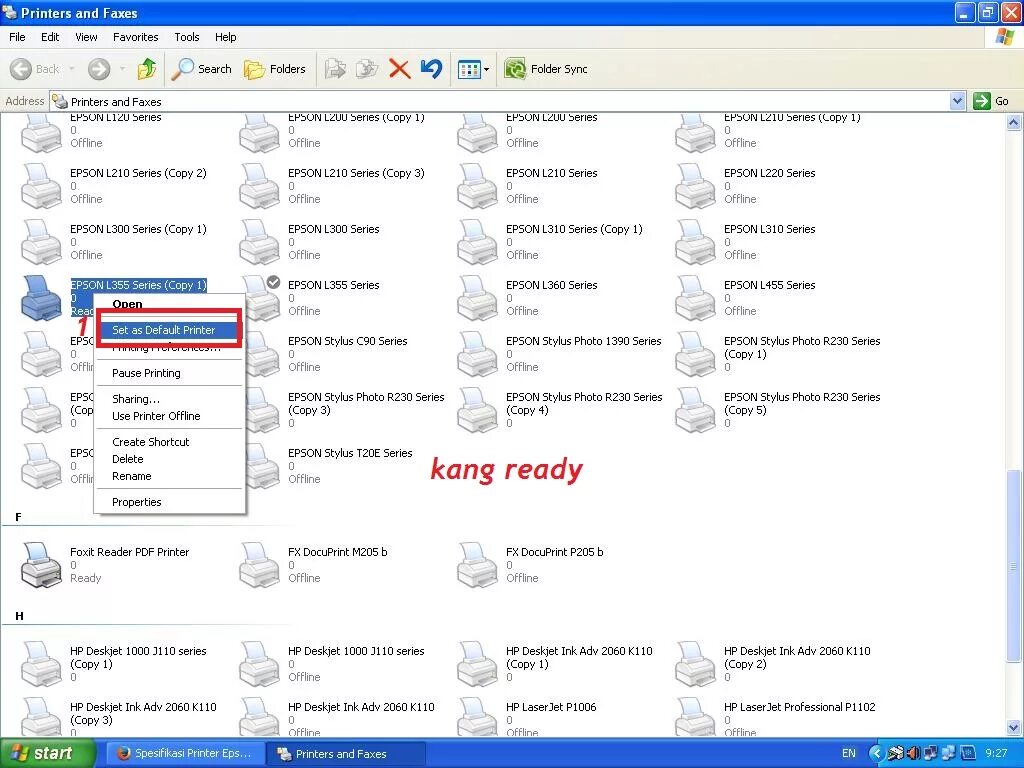Viewport: 1024px width, 768px height.
Task: Select Create Shortcut in the context menu
Action: click(150, 442)
